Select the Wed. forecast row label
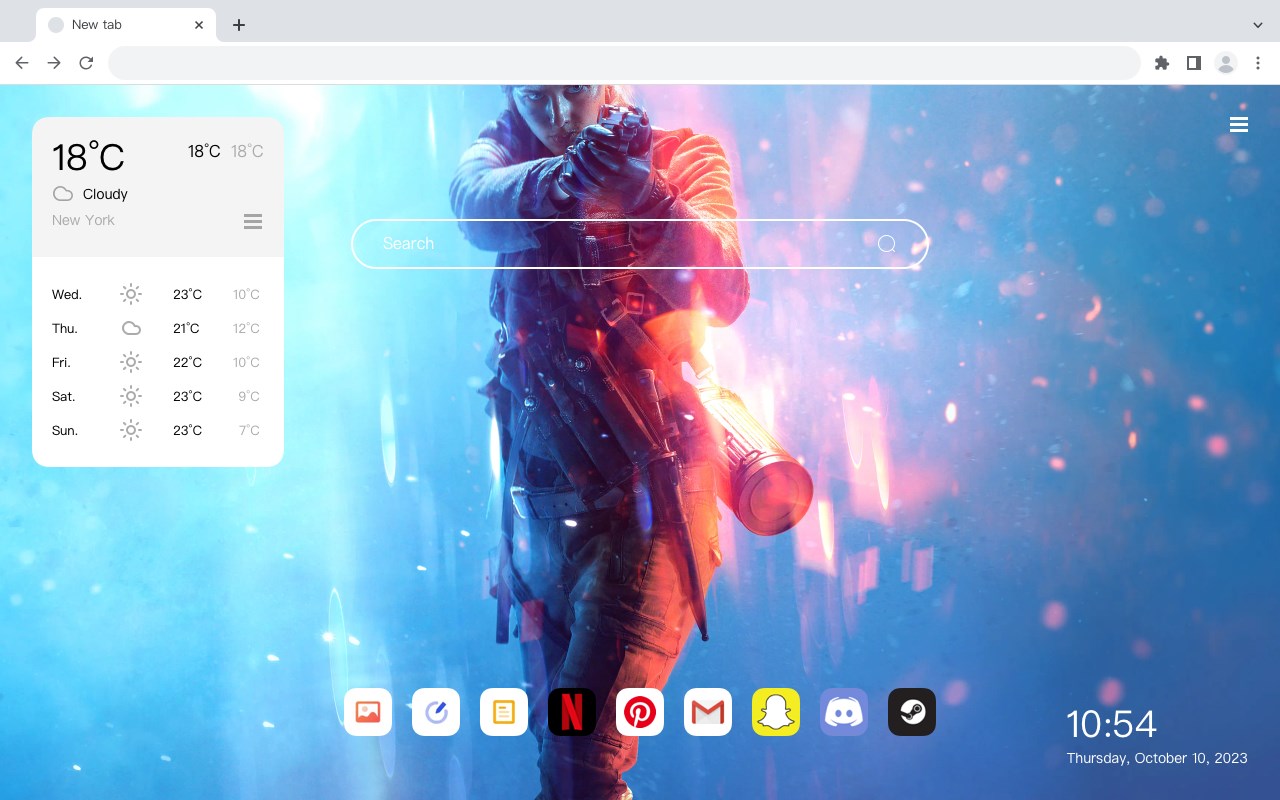 67,295
